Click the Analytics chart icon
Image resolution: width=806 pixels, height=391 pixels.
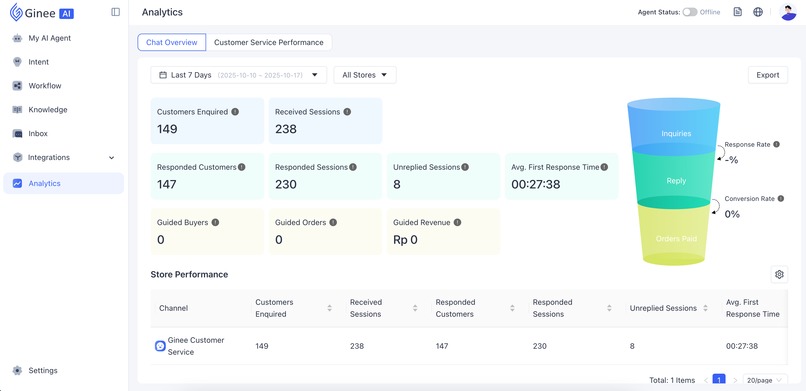click(x=17, y=183)
